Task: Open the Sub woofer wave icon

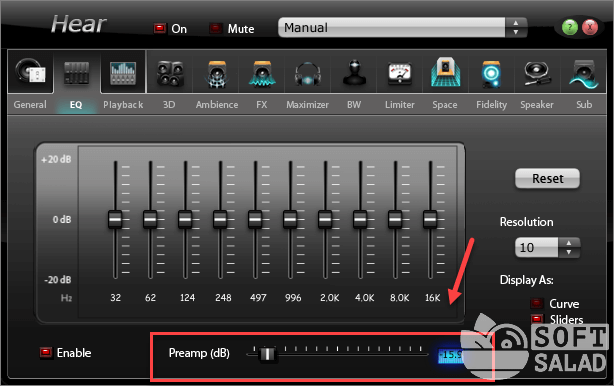Action: click(583, 74)
